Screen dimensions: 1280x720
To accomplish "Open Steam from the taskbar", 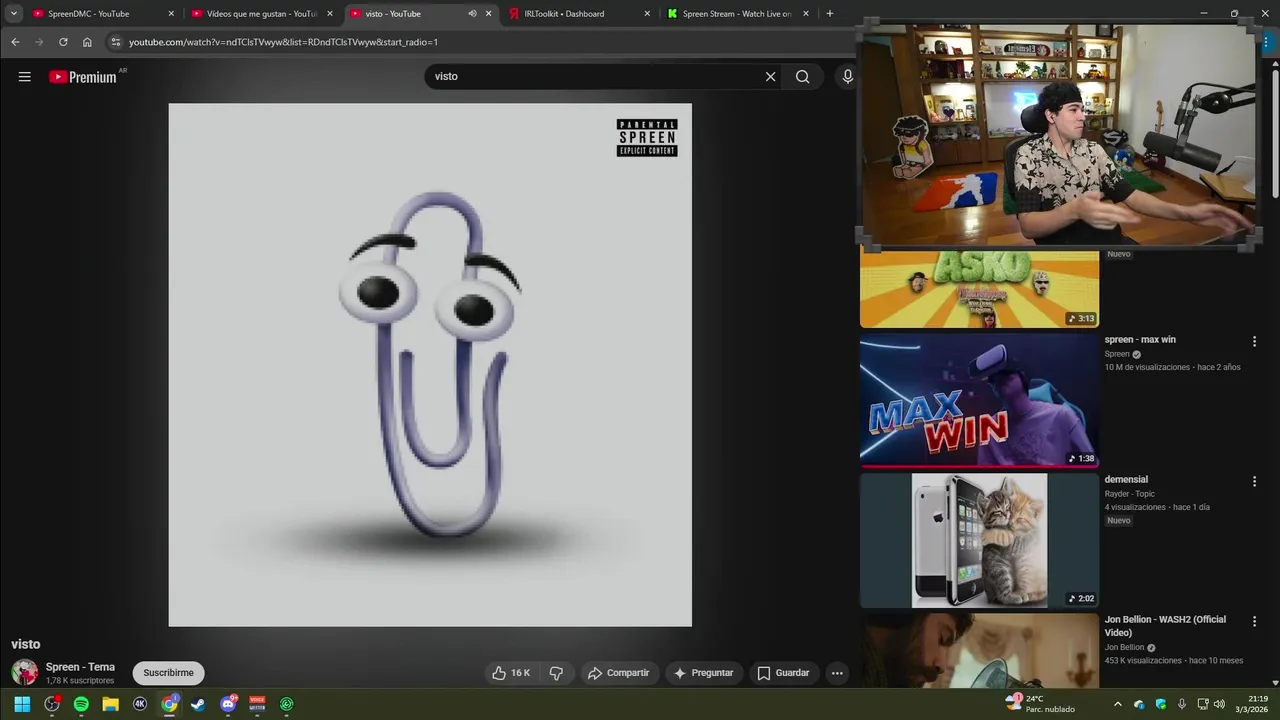I will tap(198, 704).
